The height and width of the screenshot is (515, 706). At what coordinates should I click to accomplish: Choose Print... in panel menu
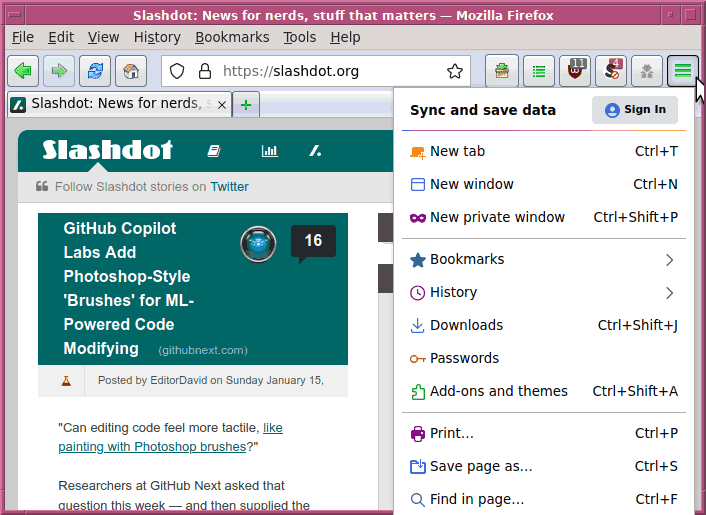[x=543, y=433]
